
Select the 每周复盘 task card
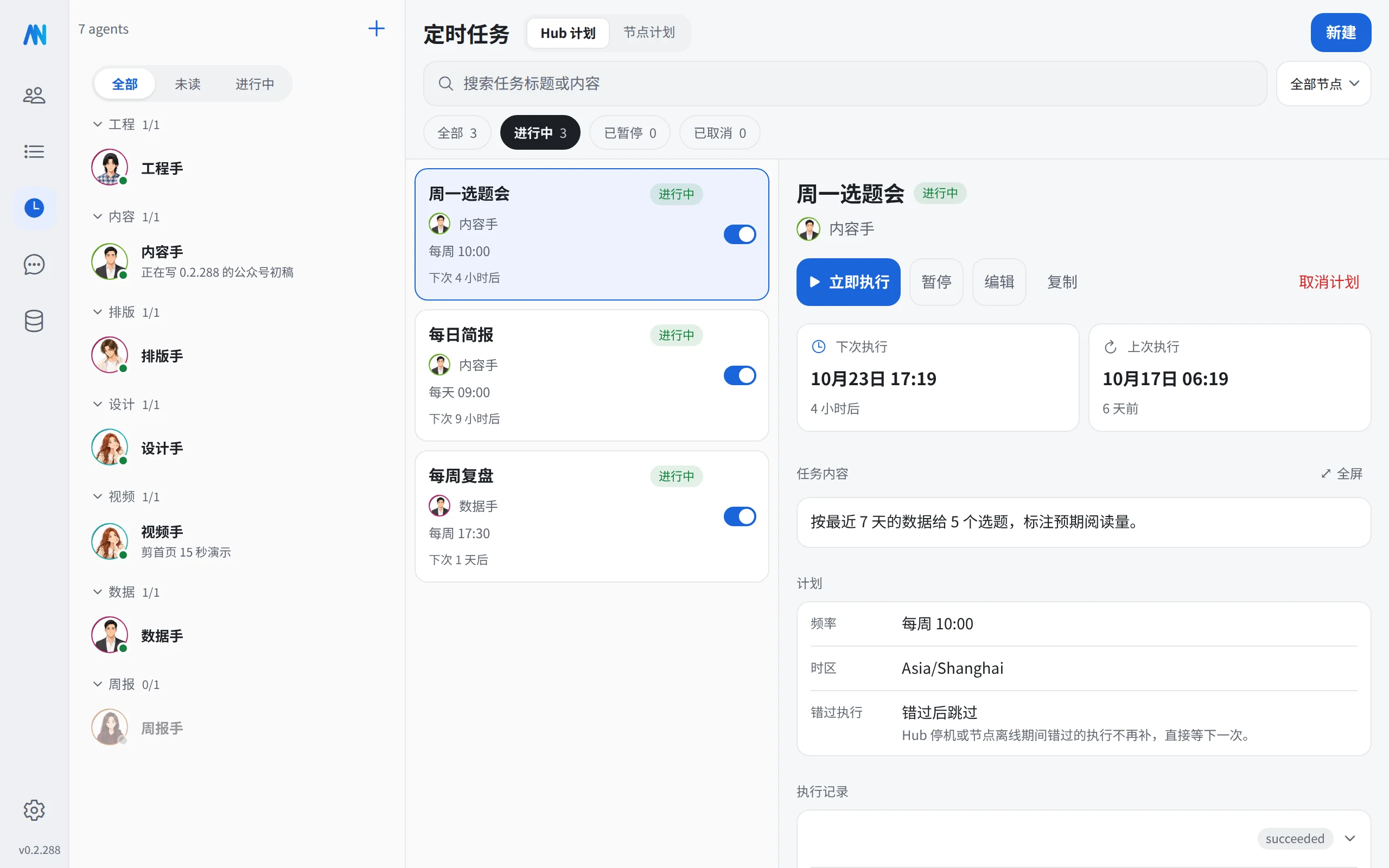[x=592, y=516]
